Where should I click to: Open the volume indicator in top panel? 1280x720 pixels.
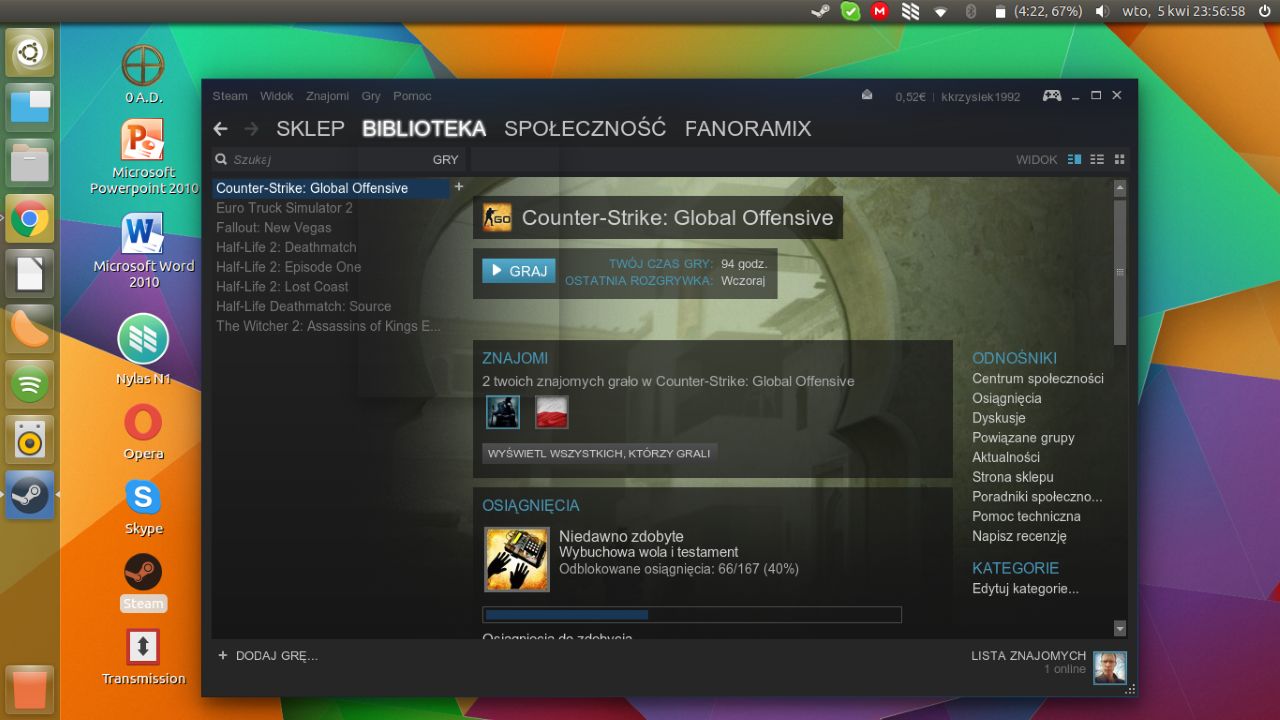(1102, 11)
